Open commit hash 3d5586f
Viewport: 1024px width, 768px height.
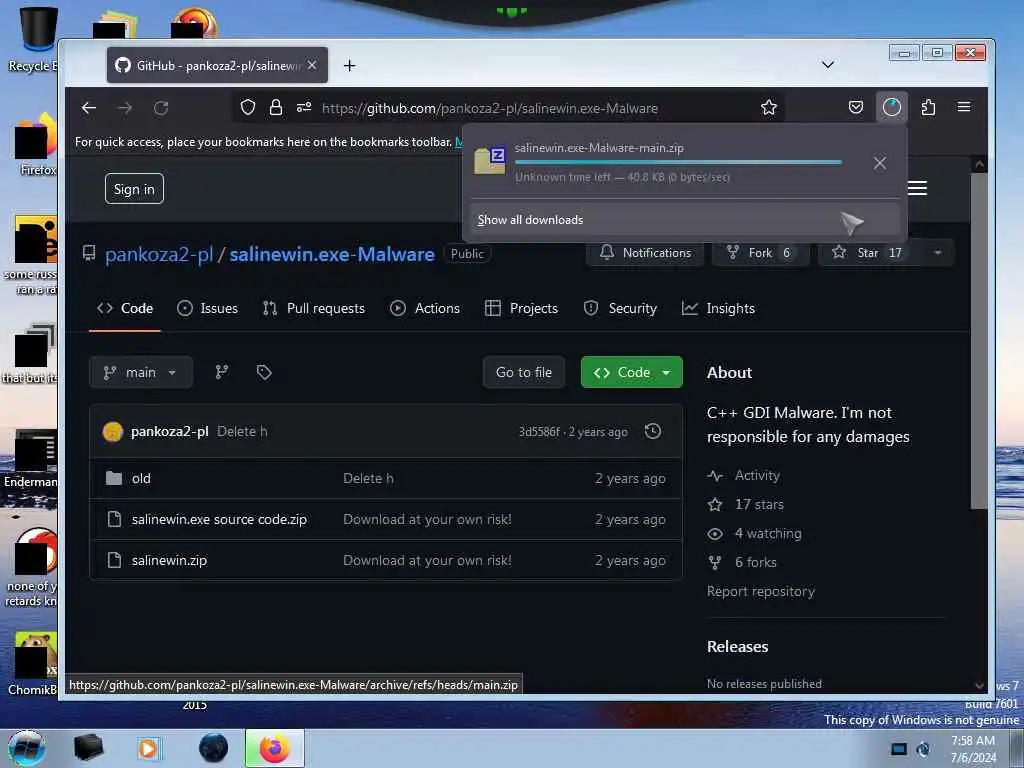539,432
